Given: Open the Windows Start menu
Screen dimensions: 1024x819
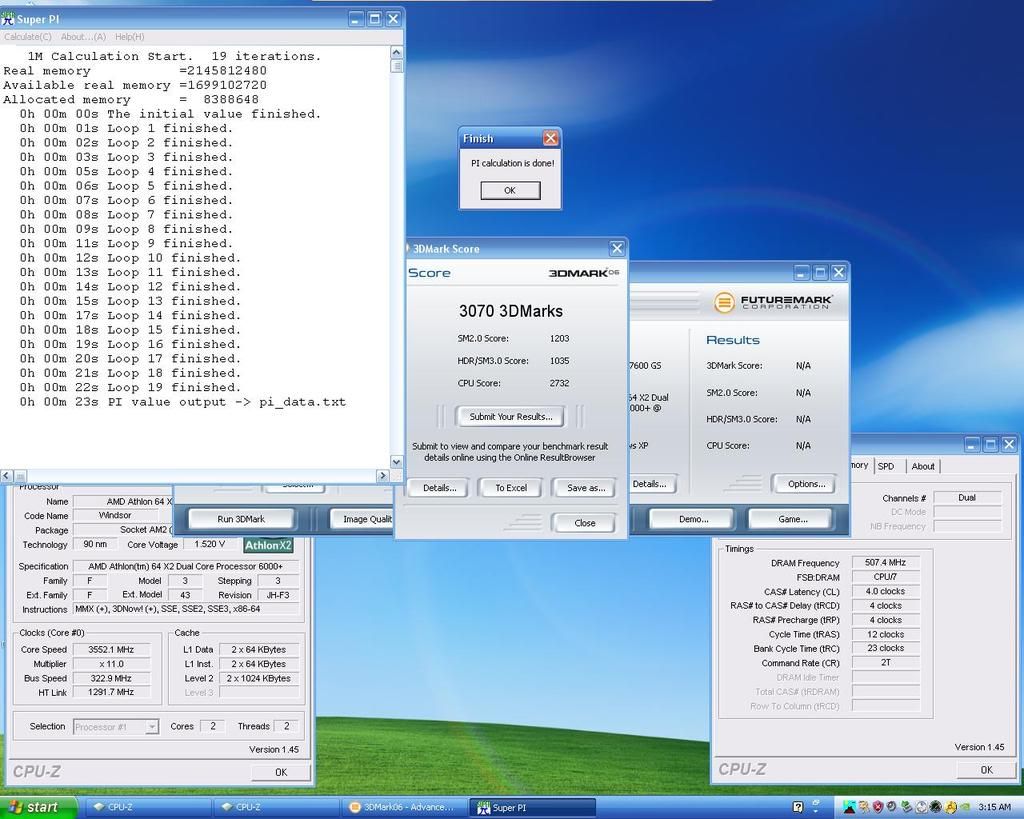Looking at the screenshot, I should [x=38, y=807].
